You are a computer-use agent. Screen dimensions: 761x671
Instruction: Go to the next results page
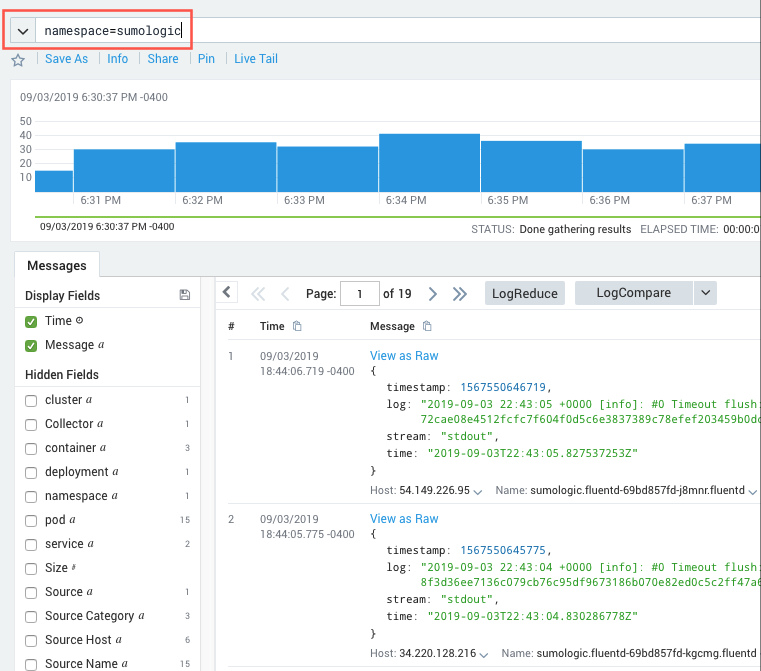(x=433, y=294)
